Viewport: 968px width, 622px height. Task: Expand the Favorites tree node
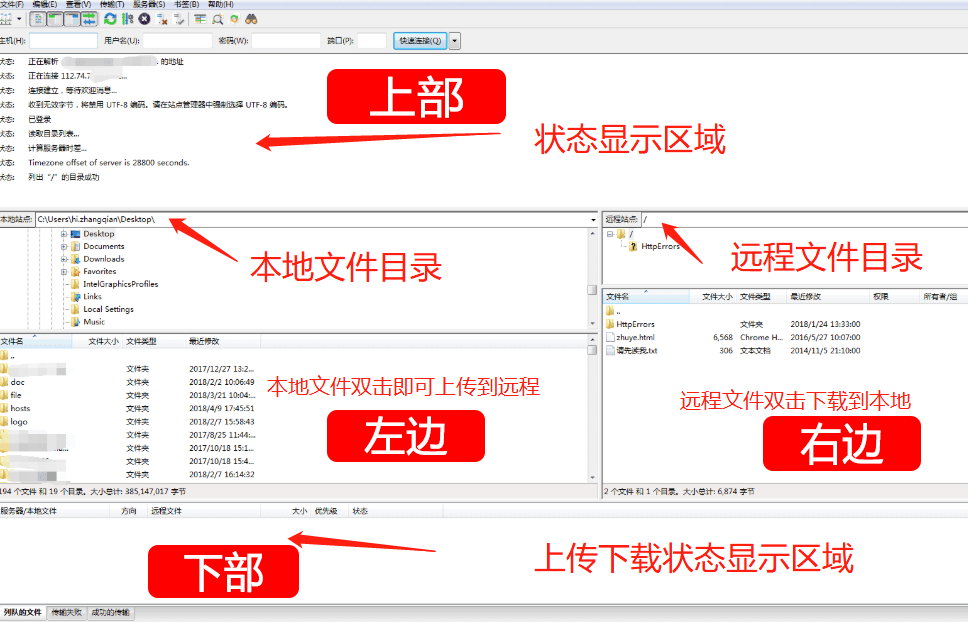64,272
